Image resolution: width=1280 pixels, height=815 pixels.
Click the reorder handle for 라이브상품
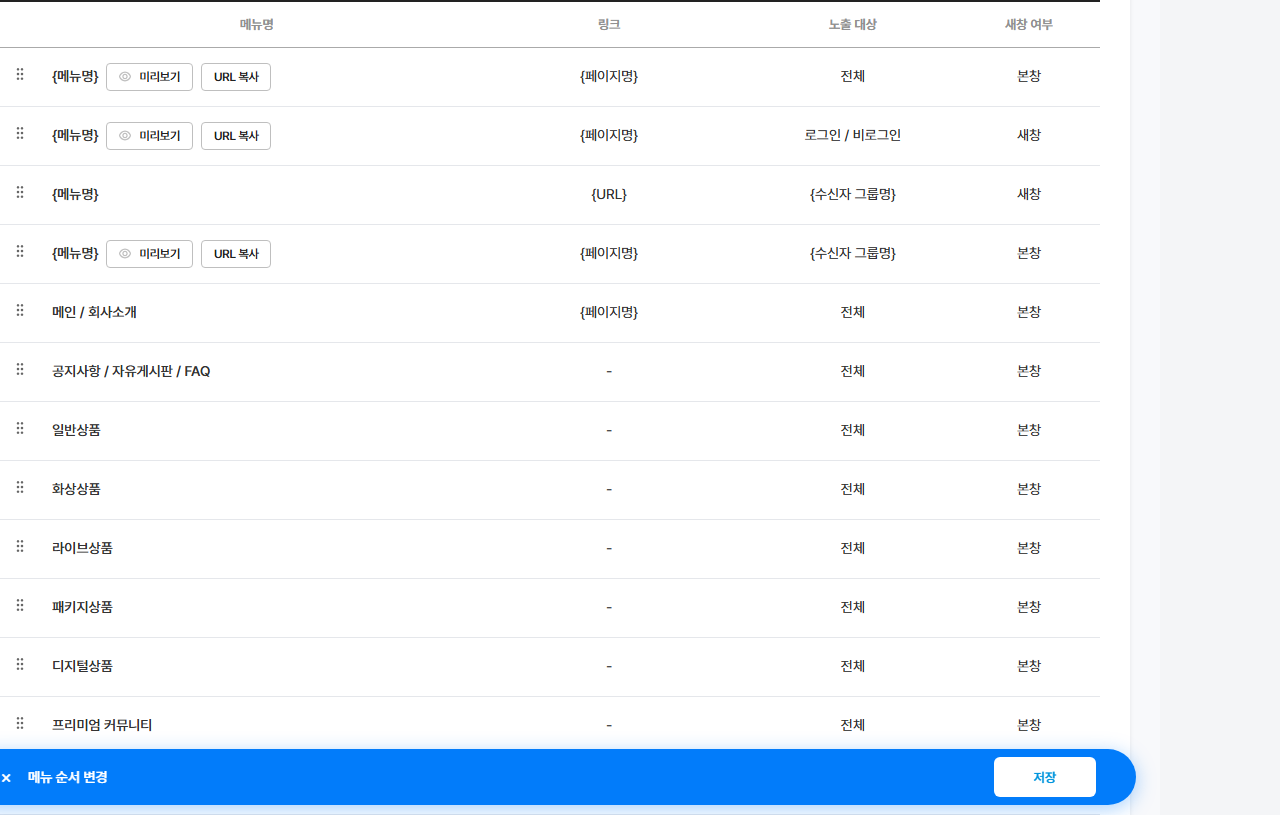20,547
